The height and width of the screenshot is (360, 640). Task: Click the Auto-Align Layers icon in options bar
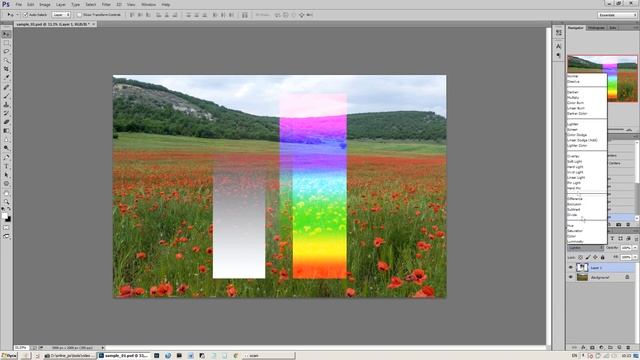click(244, 15)
